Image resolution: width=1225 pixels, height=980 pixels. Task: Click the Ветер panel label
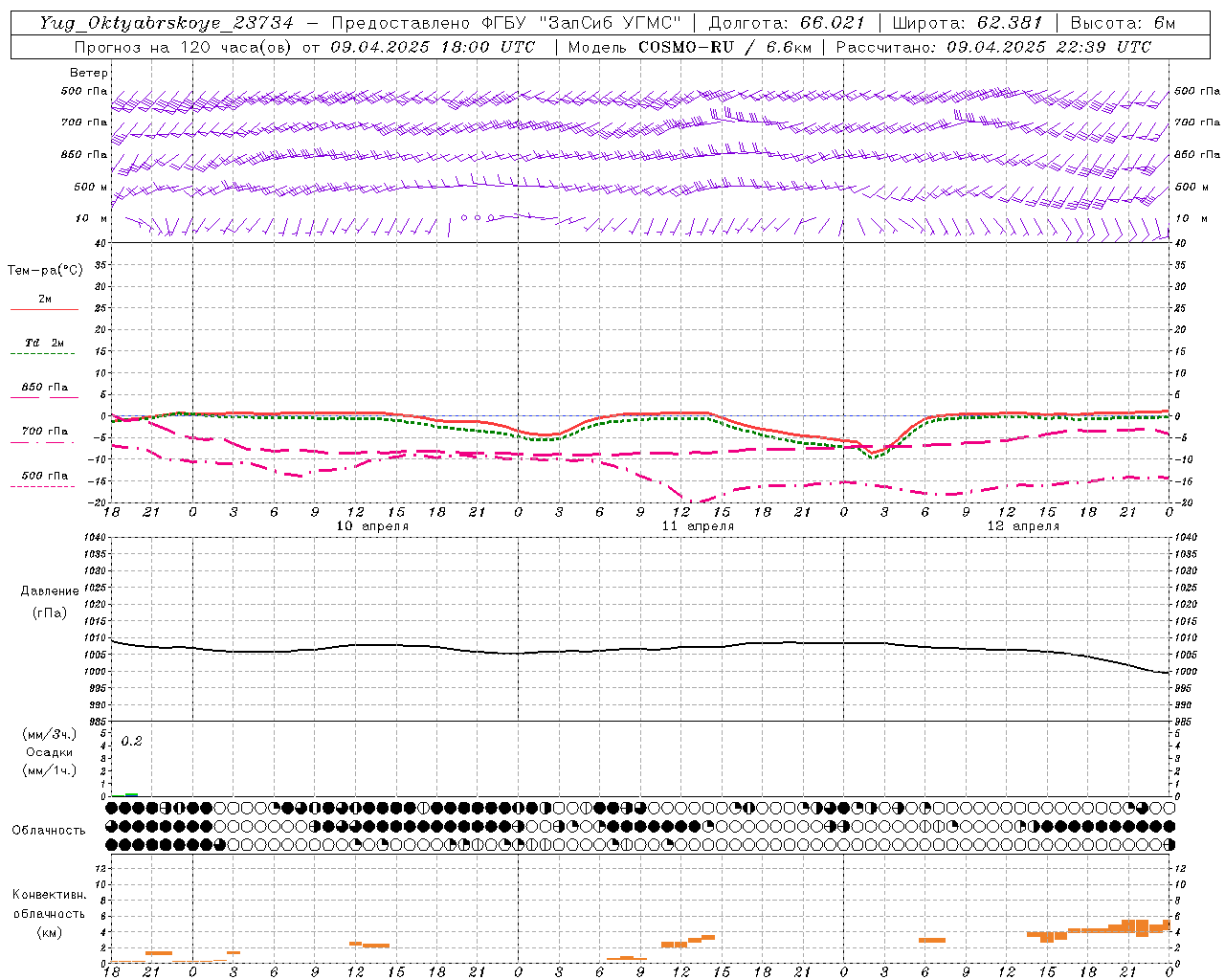89,73
